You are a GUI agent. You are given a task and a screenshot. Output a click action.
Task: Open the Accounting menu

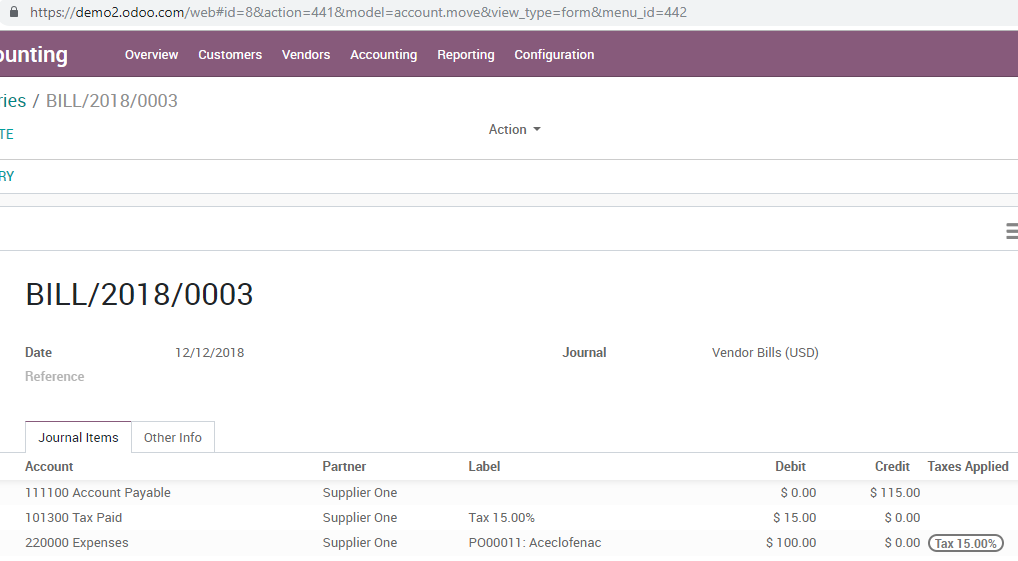[x=384, y=55]
